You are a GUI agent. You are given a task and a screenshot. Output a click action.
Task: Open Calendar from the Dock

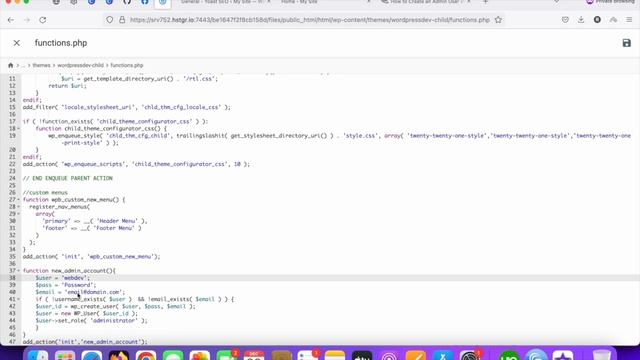pyautogui.click(x=254, y=356)
